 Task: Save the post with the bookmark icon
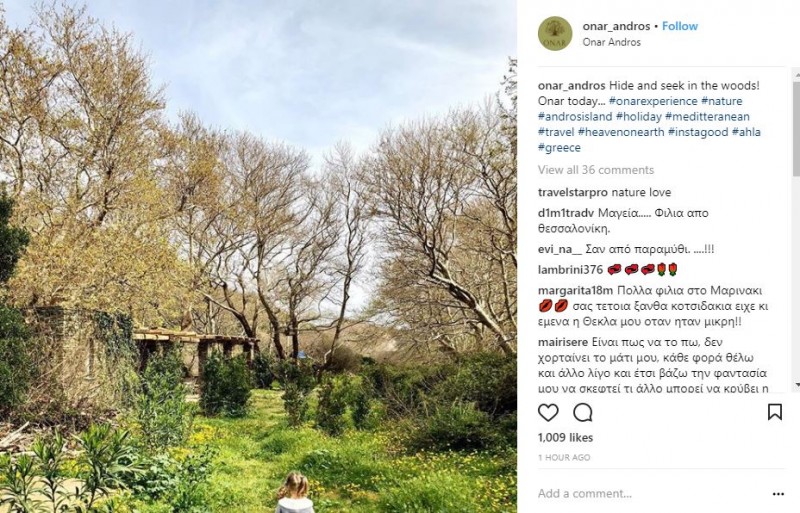coord(774,412)
